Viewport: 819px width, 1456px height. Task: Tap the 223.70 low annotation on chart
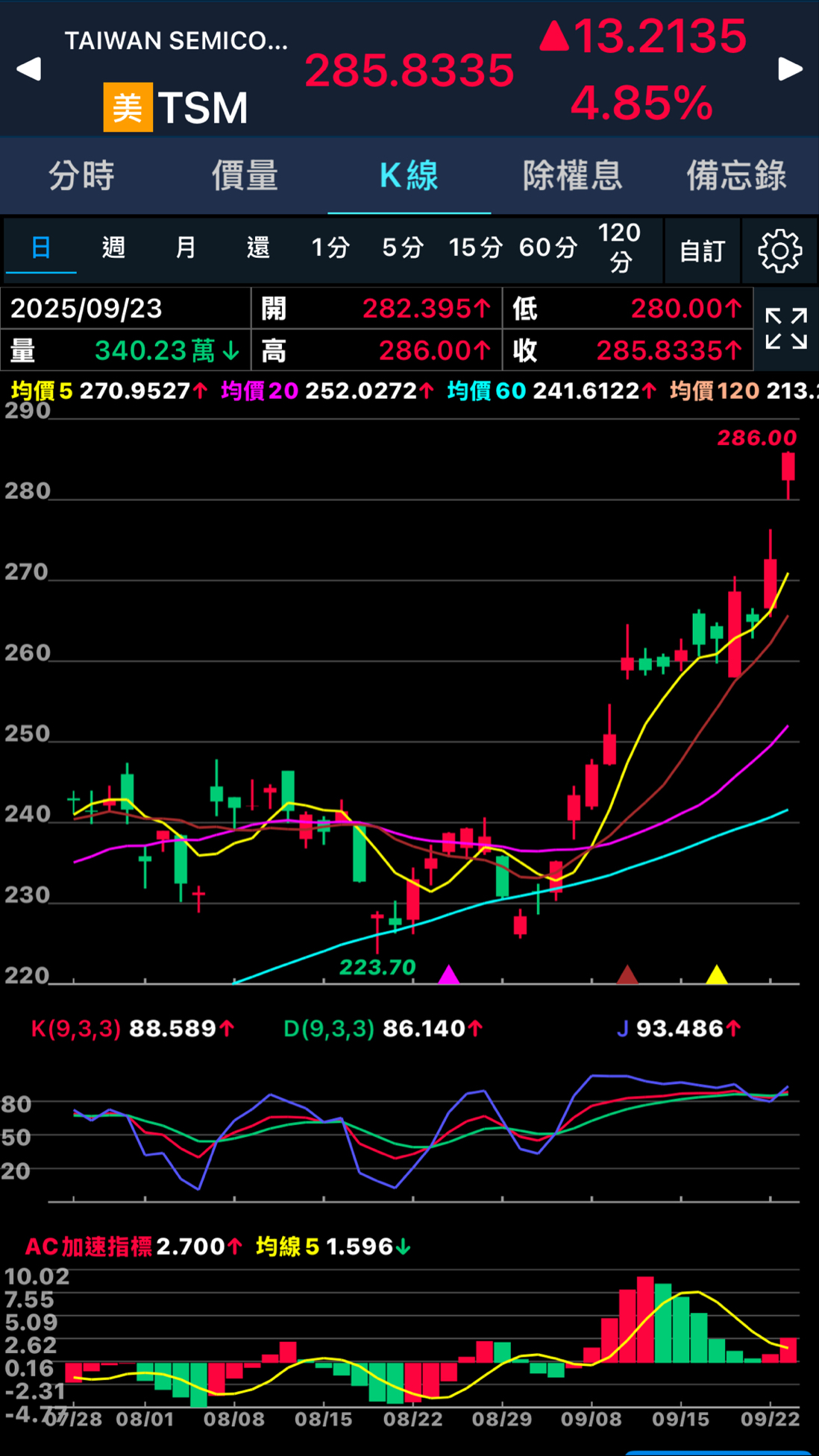coord(377,967)
